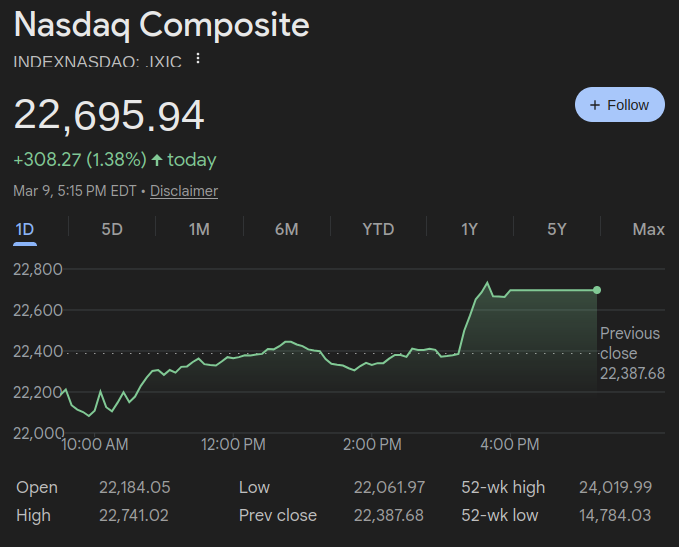
Task: Click the Open value 22,184.05
Action: click(x=135, y=488)
